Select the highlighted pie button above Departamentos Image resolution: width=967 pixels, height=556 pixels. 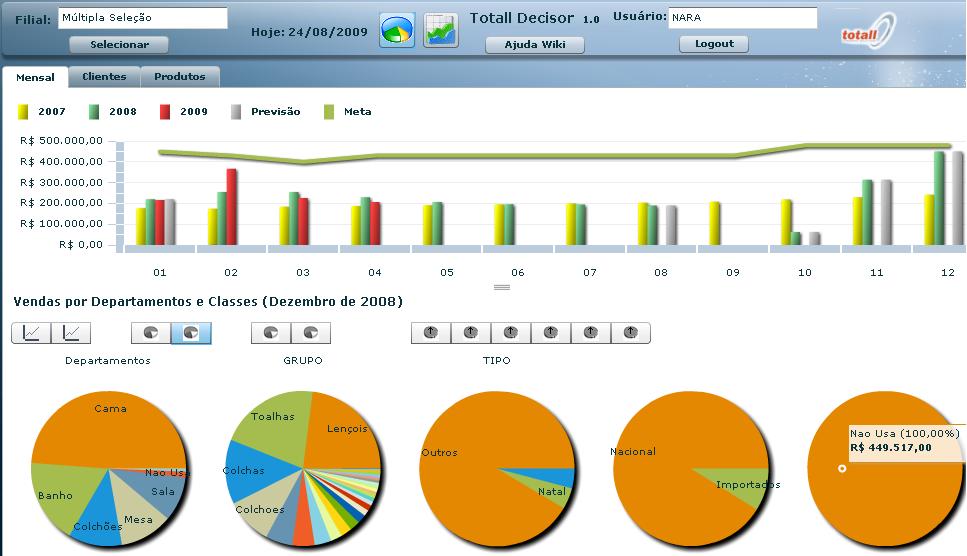point(191,333)
